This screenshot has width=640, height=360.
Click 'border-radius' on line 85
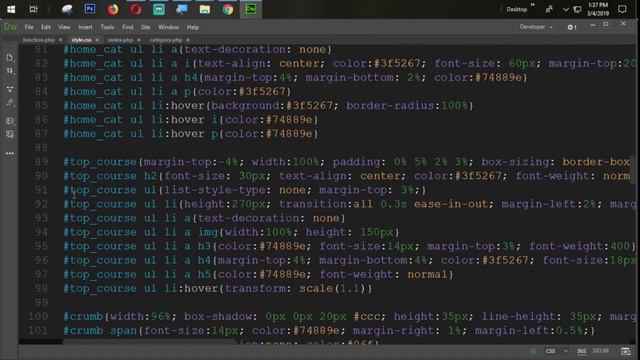[390, 106]
